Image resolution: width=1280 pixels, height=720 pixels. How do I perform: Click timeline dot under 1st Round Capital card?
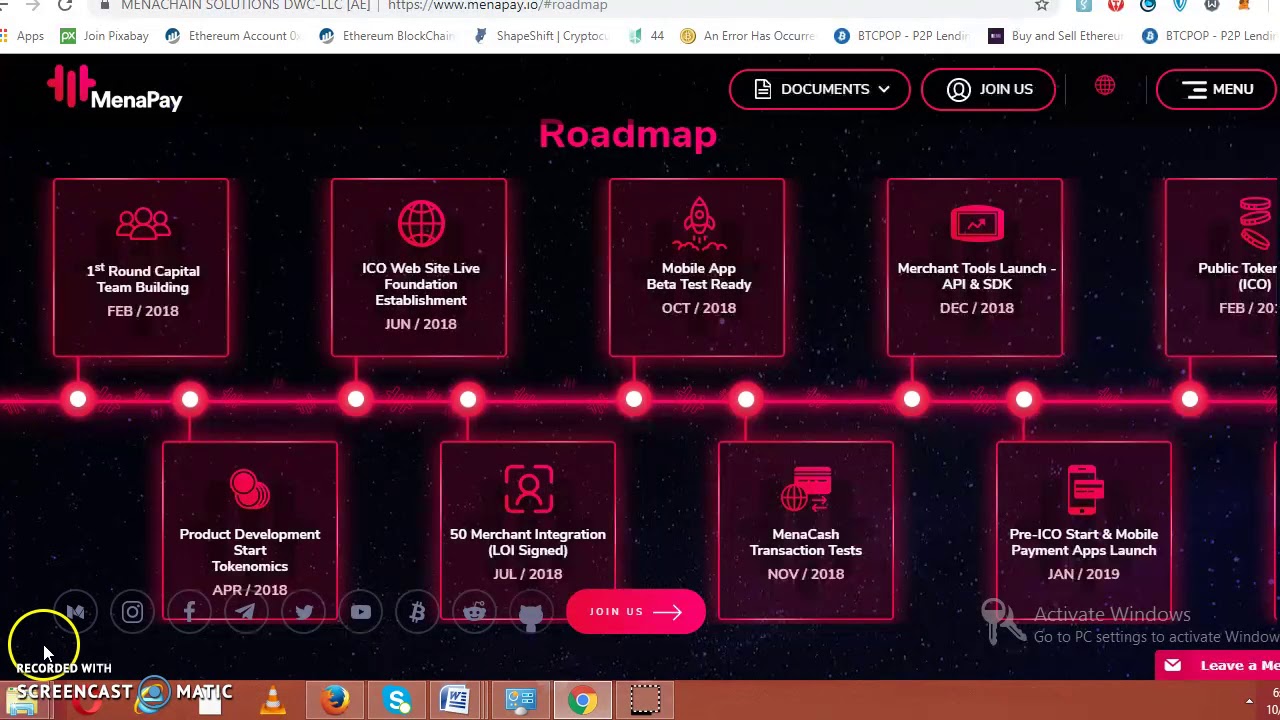[x=78, y=400]
